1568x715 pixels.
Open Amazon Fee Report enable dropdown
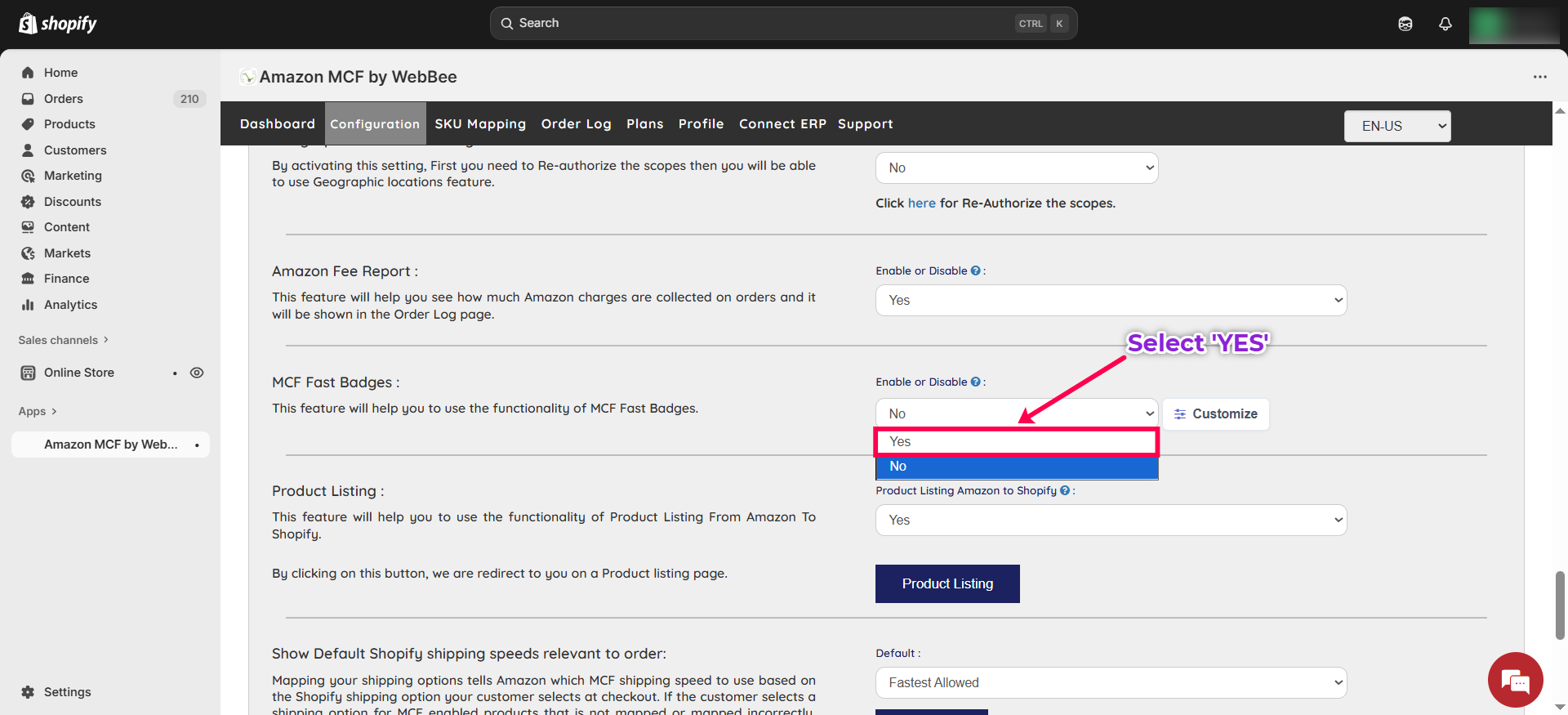coord(1111,301)
